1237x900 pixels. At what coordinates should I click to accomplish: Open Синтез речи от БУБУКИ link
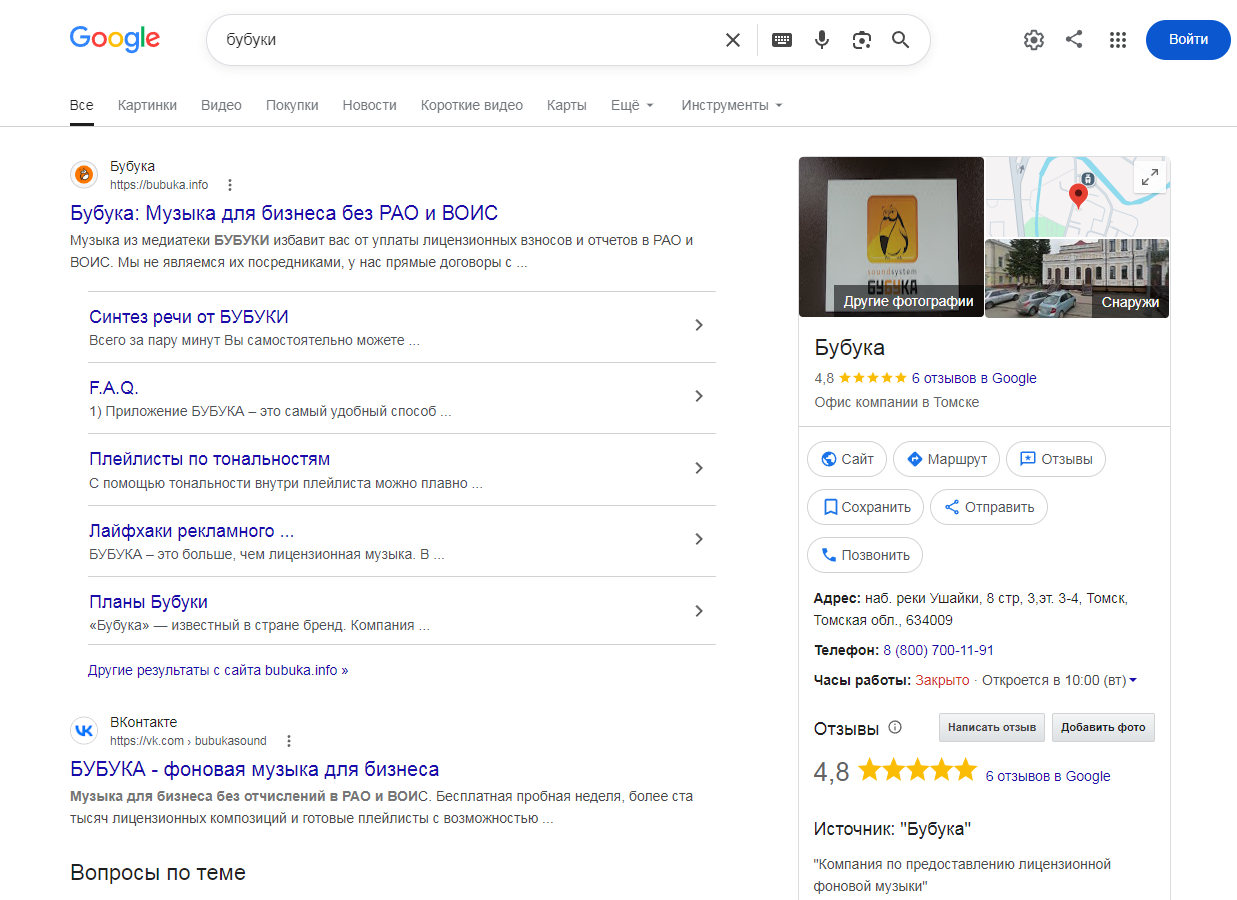click(189, 317)
